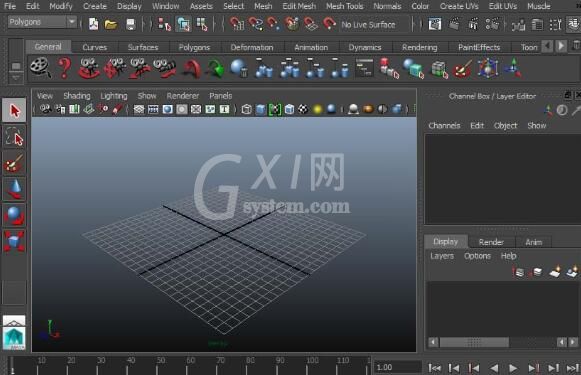The image size is (581, 375).
Task: Click frame 50 on the time slider
Action: (157, 365)
